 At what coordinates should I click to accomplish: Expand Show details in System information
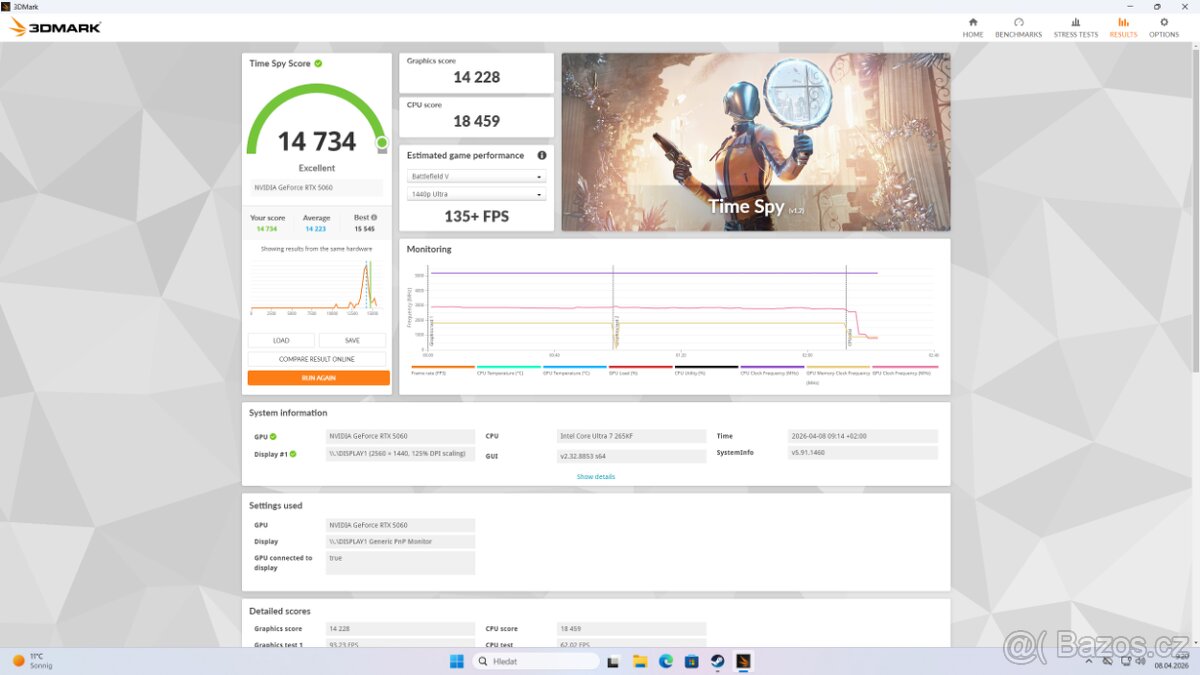(x=596, y=477)
